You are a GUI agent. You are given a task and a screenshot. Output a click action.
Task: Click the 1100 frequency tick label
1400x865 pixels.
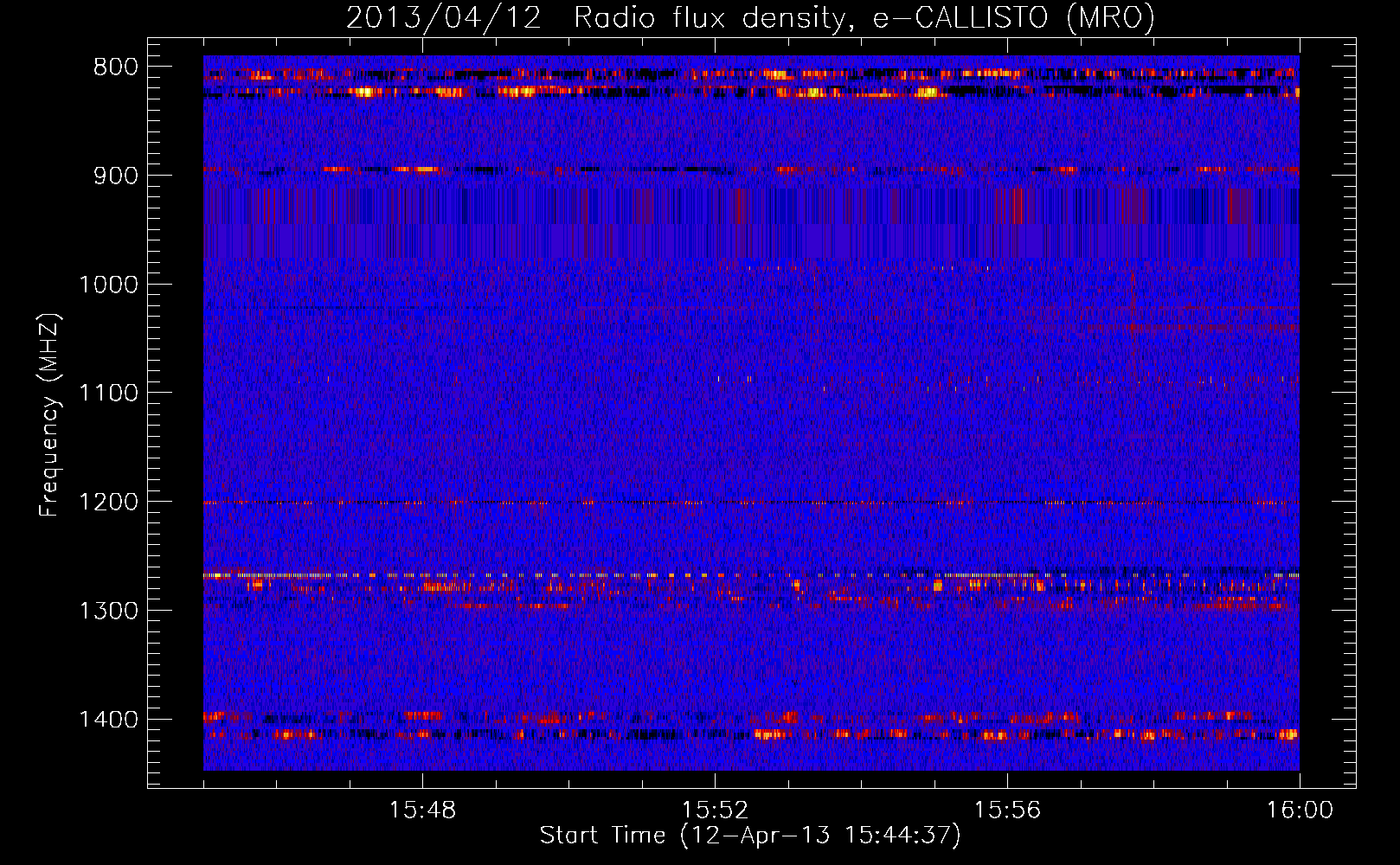(x=108, y=394)
